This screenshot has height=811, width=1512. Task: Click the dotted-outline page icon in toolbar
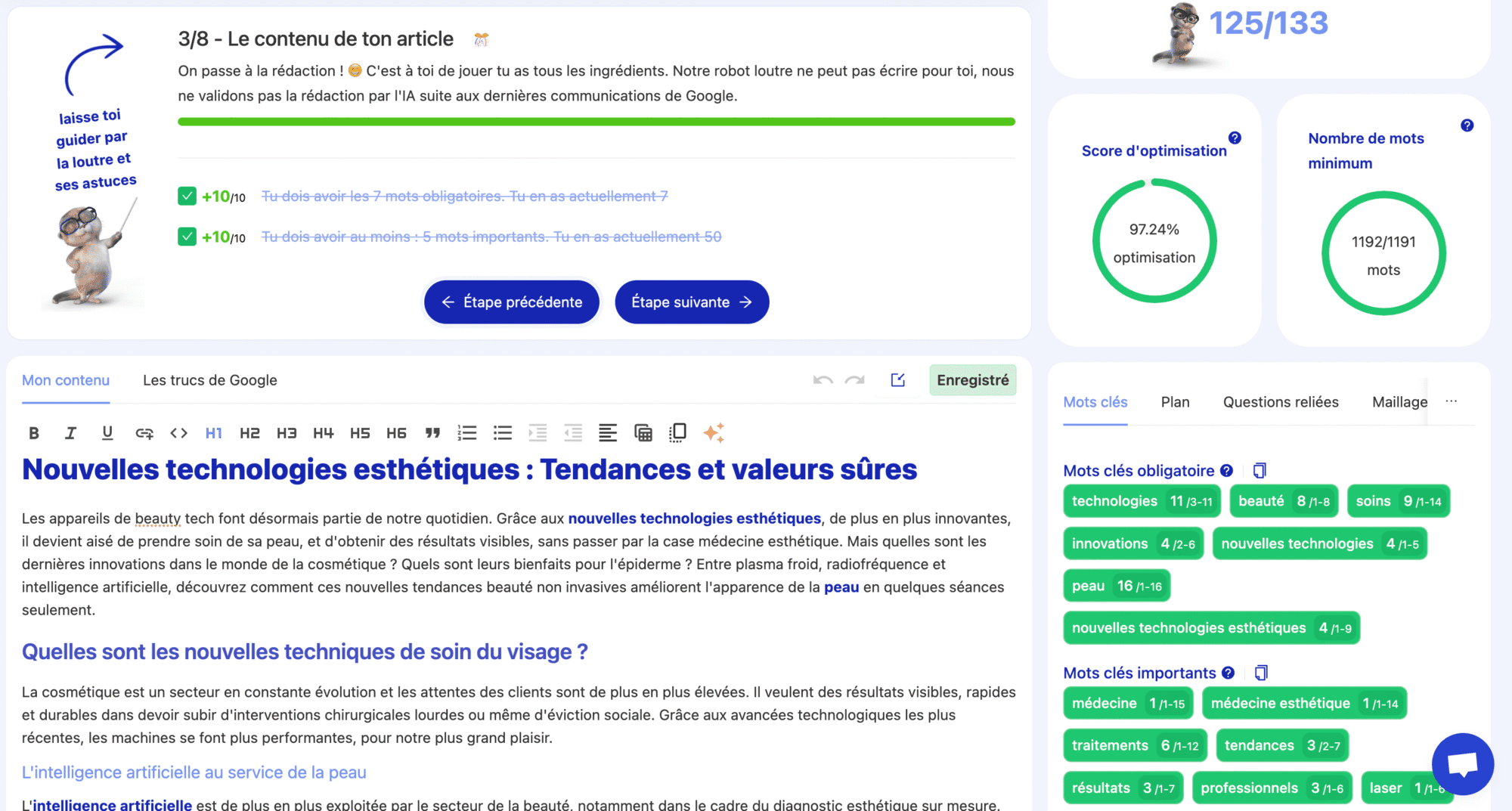click(678, 433)
